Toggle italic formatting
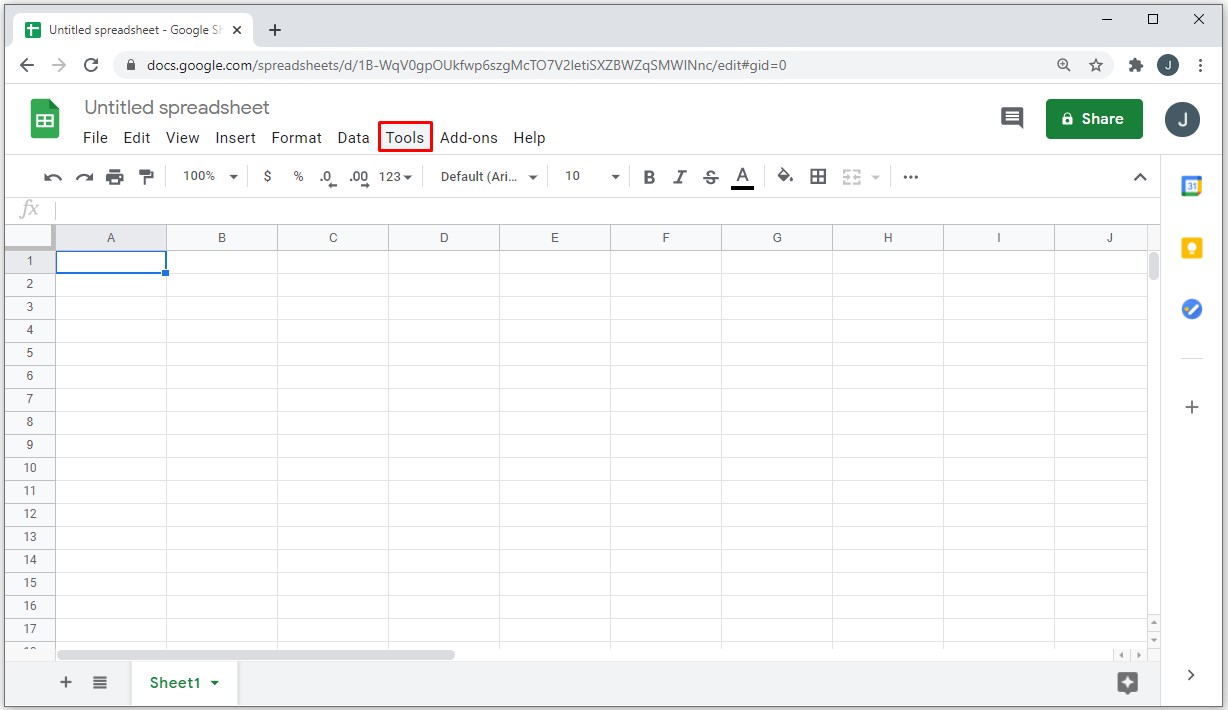Viewport: 1228px width, 710px height. click(x=680, y=177)
